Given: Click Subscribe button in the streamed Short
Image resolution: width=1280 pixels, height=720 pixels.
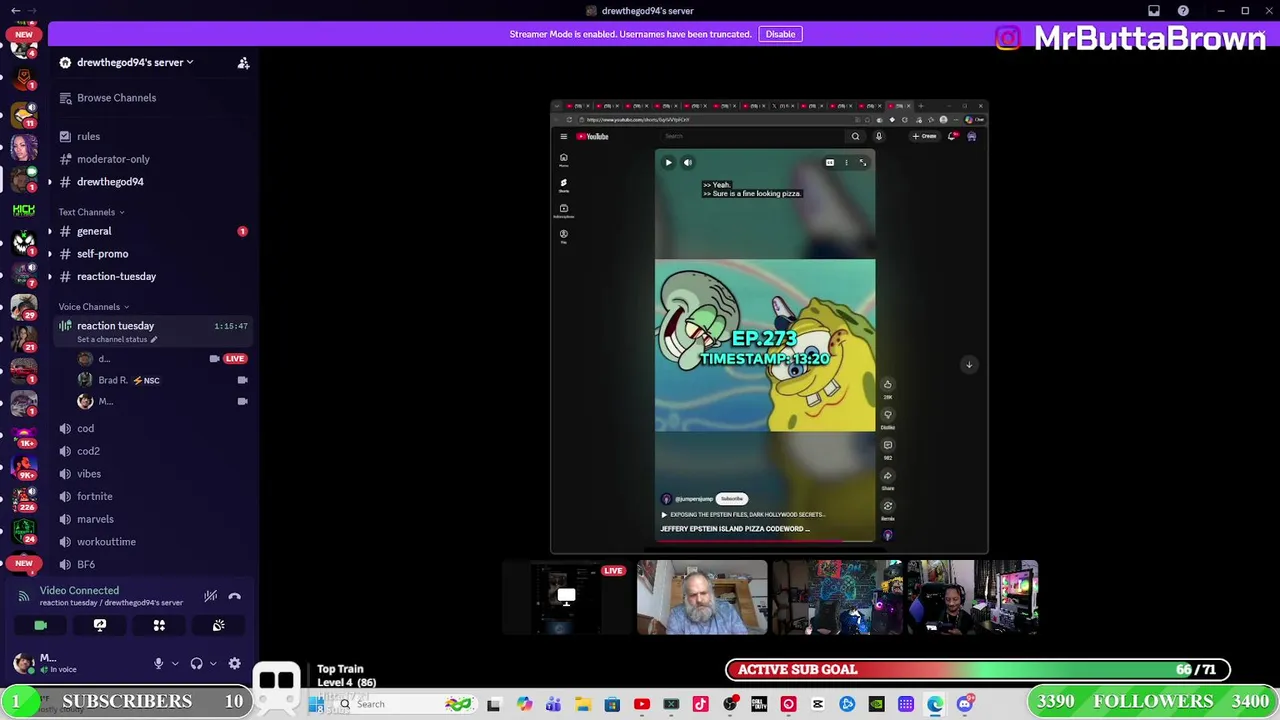Looking at the screenshot, I should [x=732, y=499].
